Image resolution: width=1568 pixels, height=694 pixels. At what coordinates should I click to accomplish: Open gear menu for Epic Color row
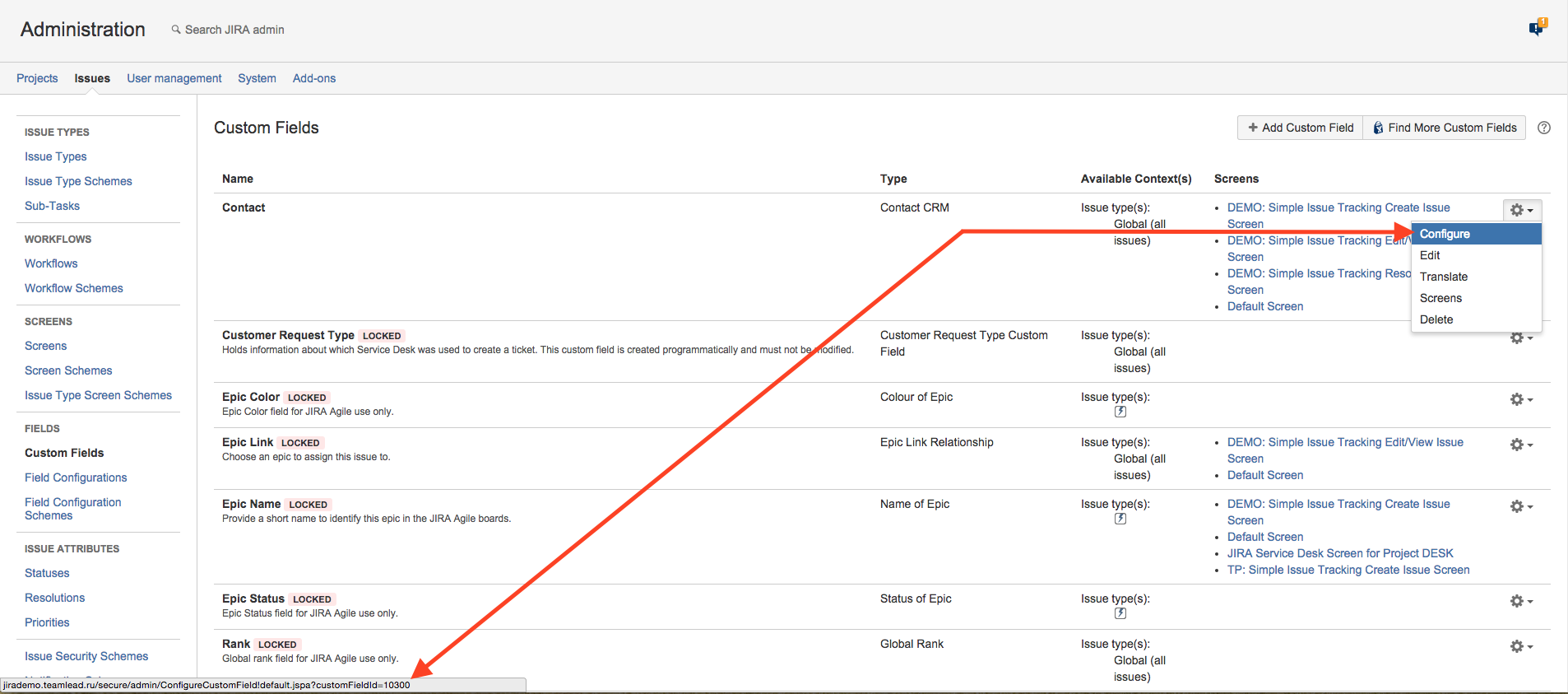click(x=1520, y=399)
